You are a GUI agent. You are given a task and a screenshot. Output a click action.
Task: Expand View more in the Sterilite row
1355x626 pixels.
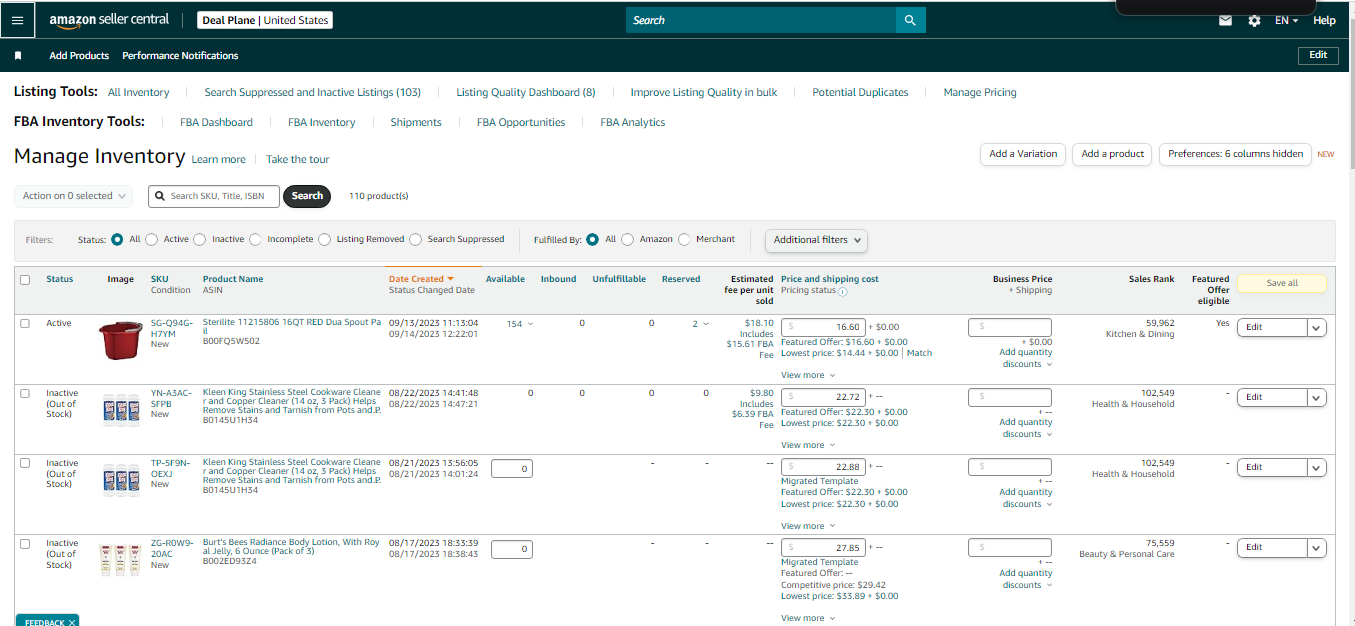808,375
